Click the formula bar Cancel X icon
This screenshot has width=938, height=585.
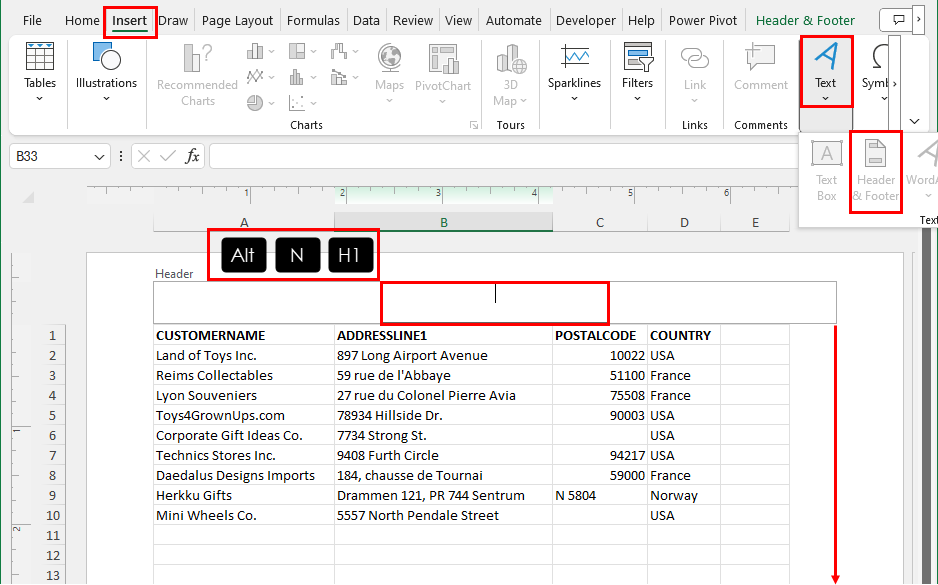coord(144,156)
